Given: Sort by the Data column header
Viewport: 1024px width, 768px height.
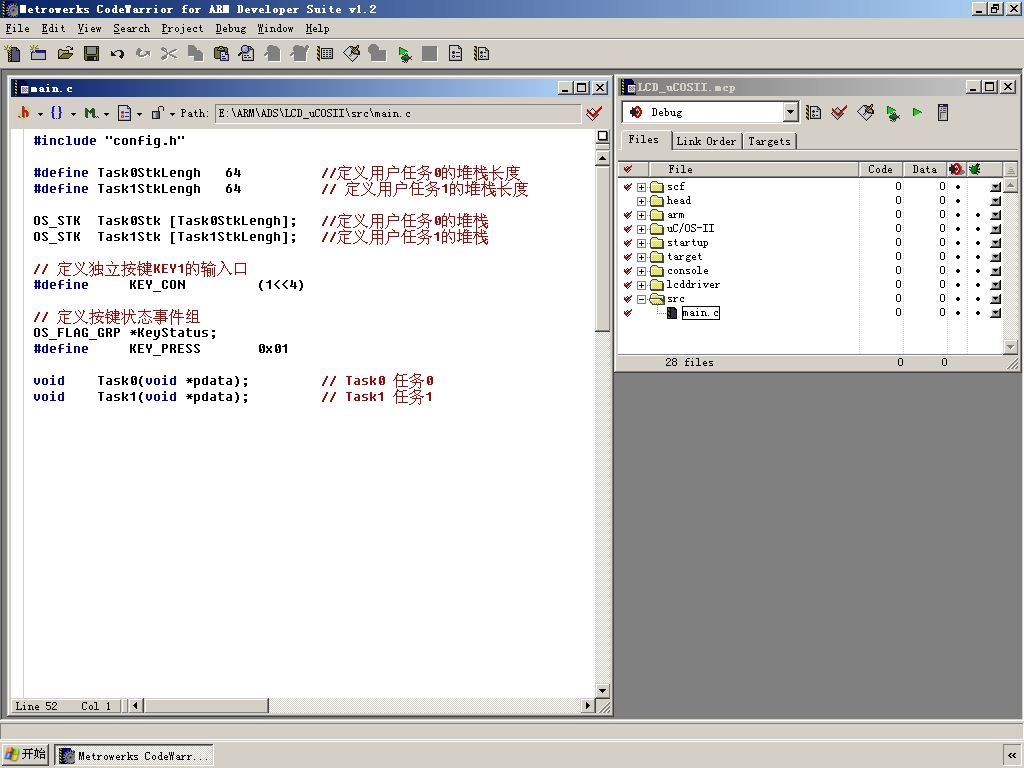Looking at the screenshot, I should point(925,169).
